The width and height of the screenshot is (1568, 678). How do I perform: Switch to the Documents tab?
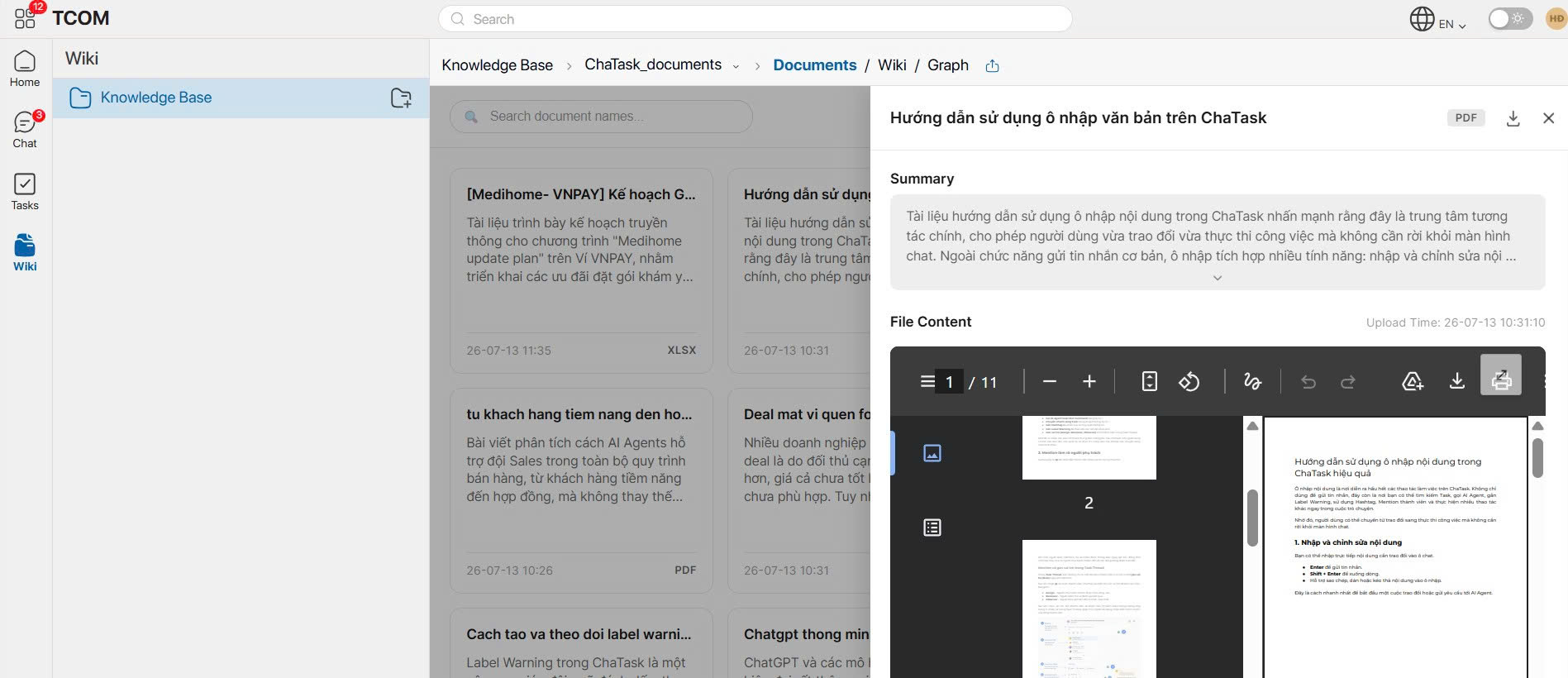[x=814, y=65]
